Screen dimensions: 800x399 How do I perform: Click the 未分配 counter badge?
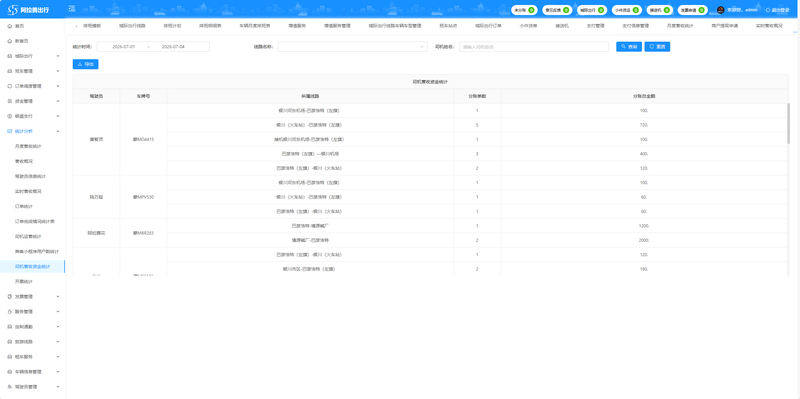[x=524, y=10]
